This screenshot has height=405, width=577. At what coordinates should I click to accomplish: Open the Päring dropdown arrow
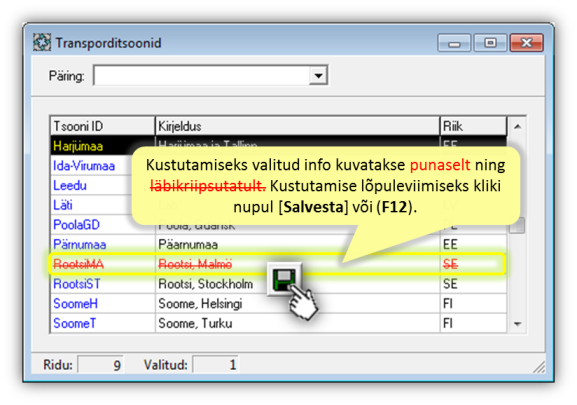click(x=318, y=76)
